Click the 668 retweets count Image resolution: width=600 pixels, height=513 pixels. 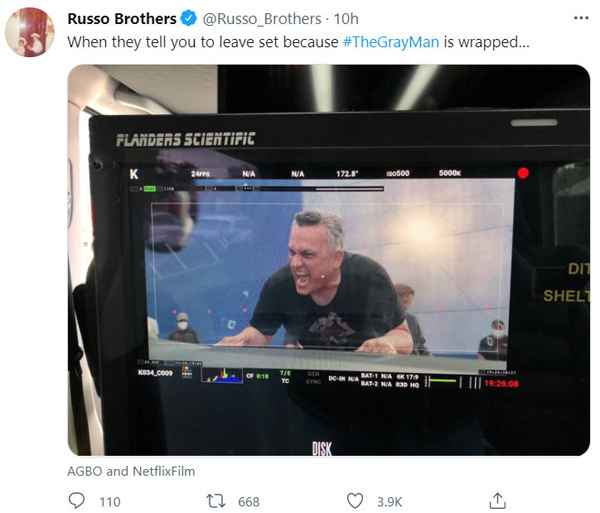click(x=249, y=502)
